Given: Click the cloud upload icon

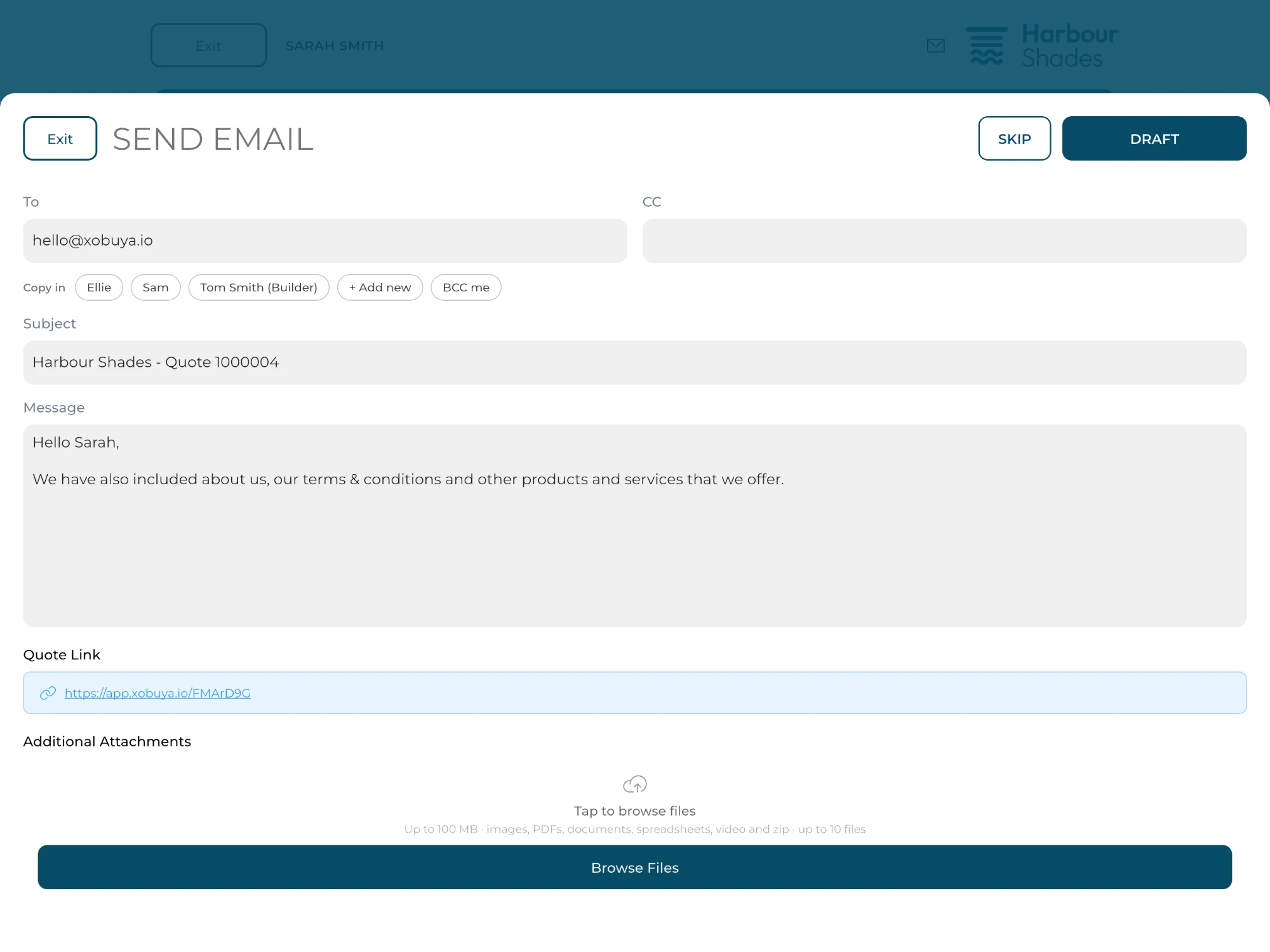Looking at the screenshot, I should [635, 784].
